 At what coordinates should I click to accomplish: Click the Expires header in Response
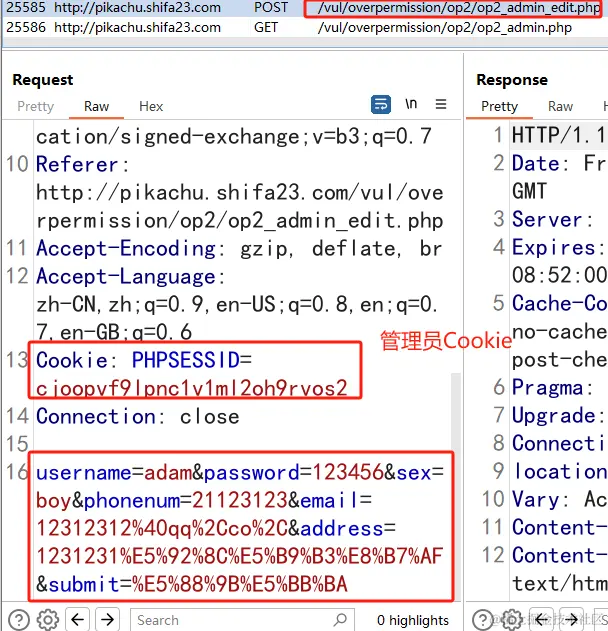[x=559, y=247]
